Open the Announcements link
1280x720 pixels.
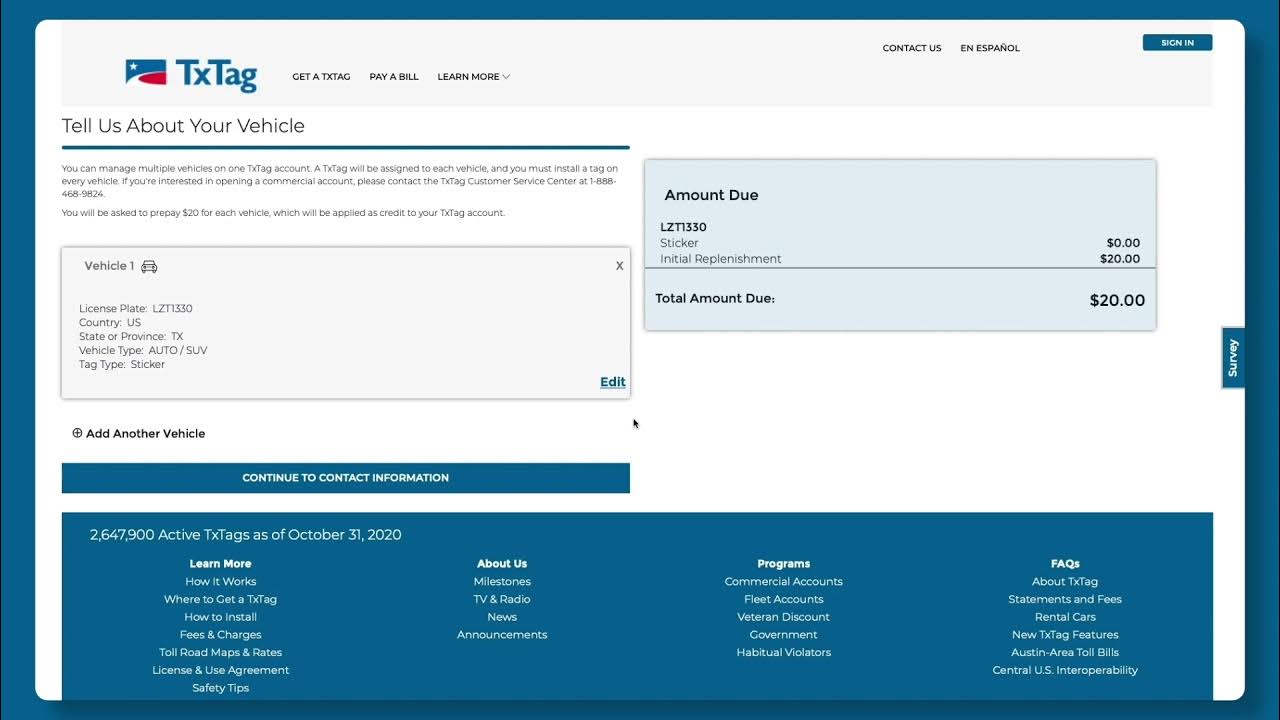(x=502, y=635)
